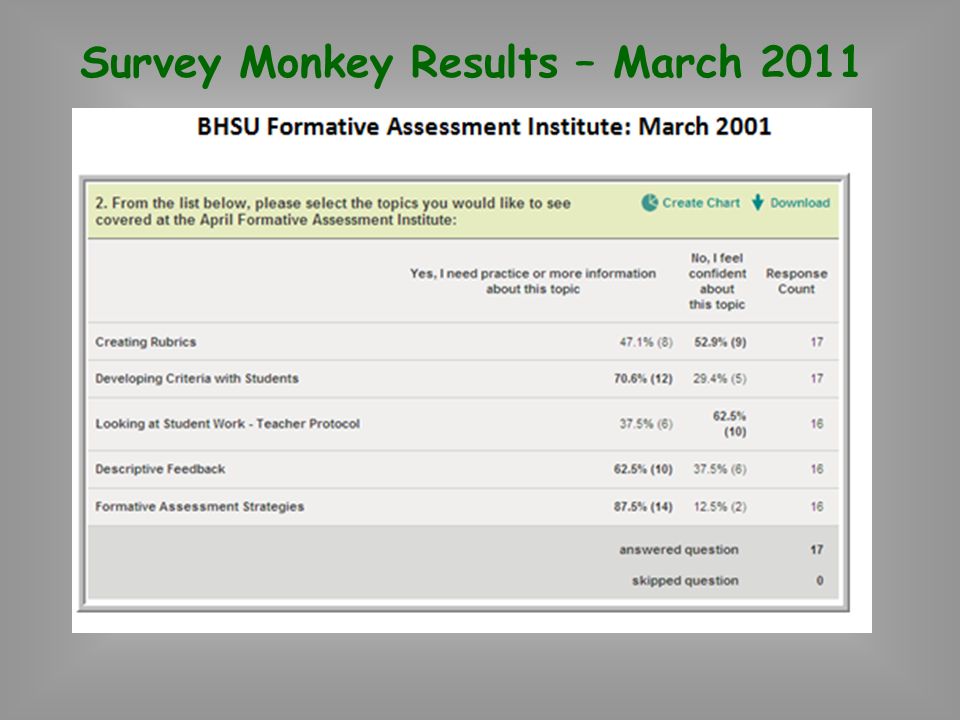Click the 62.5% (10) cell in Descriptive Feedback row
Image resolution: width=960 pixels, height=720 pixels.
[x=643, y=469]
